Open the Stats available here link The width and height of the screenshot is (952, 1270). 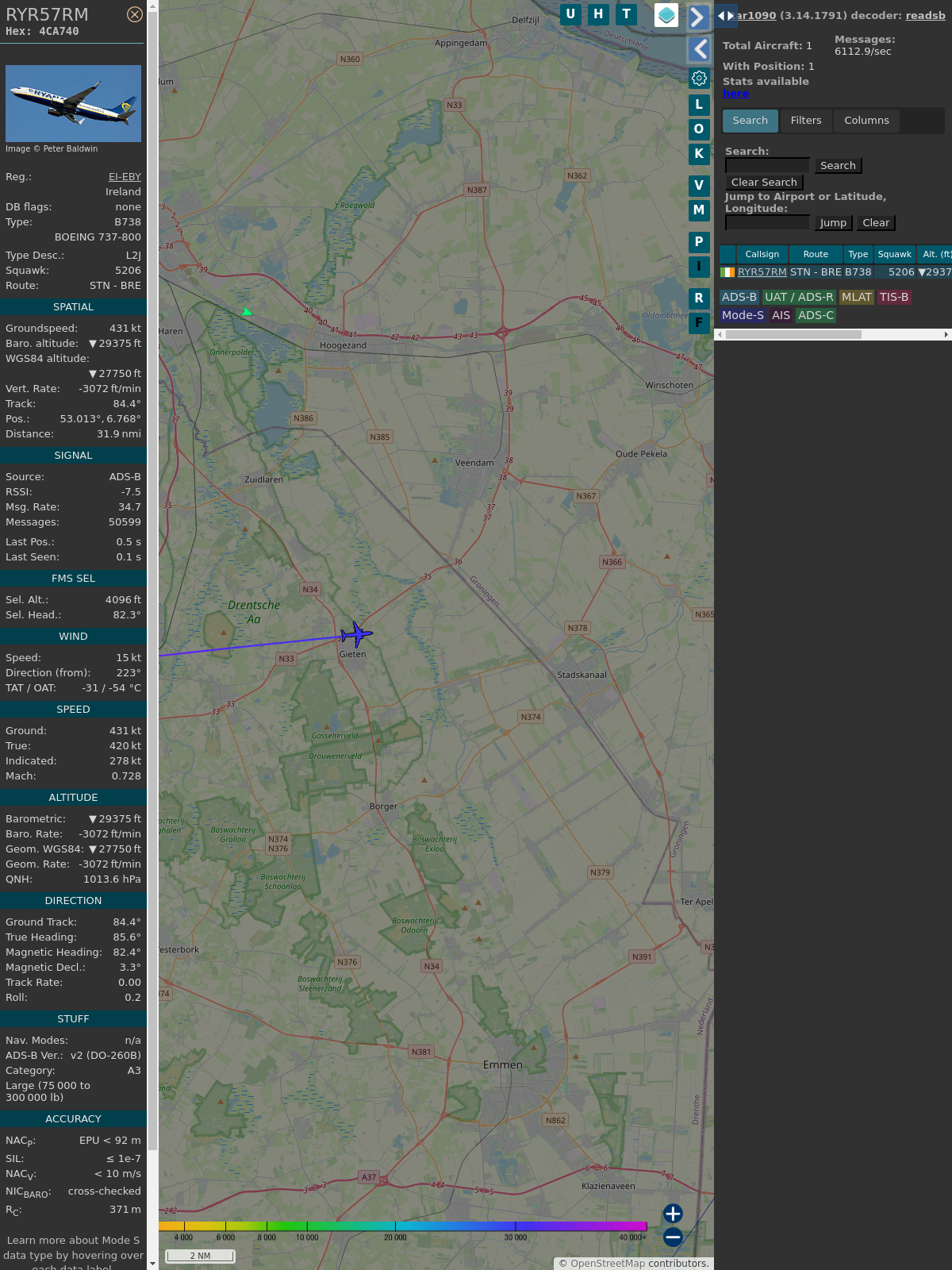click(x=735, y=94)
